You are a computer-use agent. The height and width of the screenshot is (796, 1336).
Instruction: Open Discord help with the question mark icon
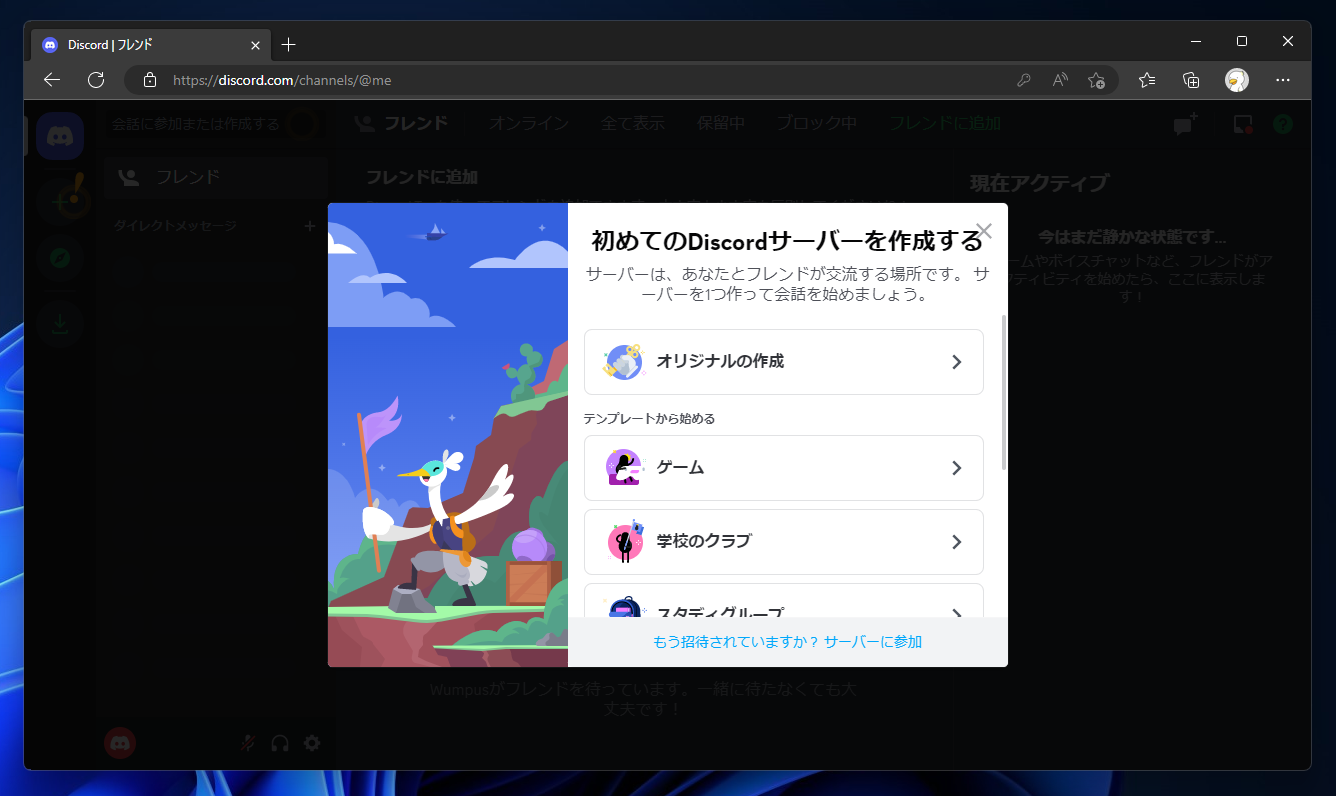pyautogui.click(x=1283, y=124)
